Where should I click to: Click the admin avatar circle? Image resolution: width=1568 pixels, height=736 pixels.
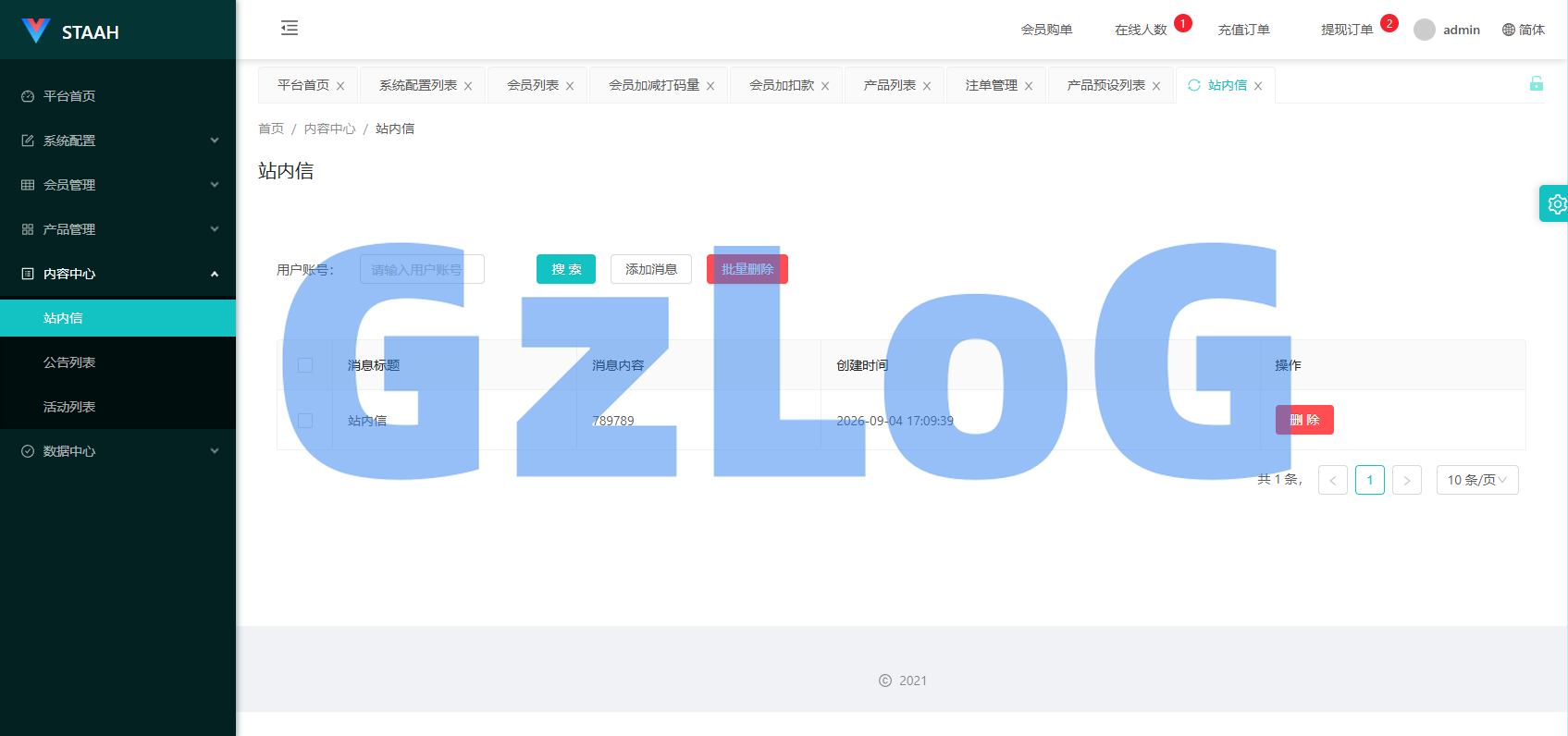coord(1425,30)
